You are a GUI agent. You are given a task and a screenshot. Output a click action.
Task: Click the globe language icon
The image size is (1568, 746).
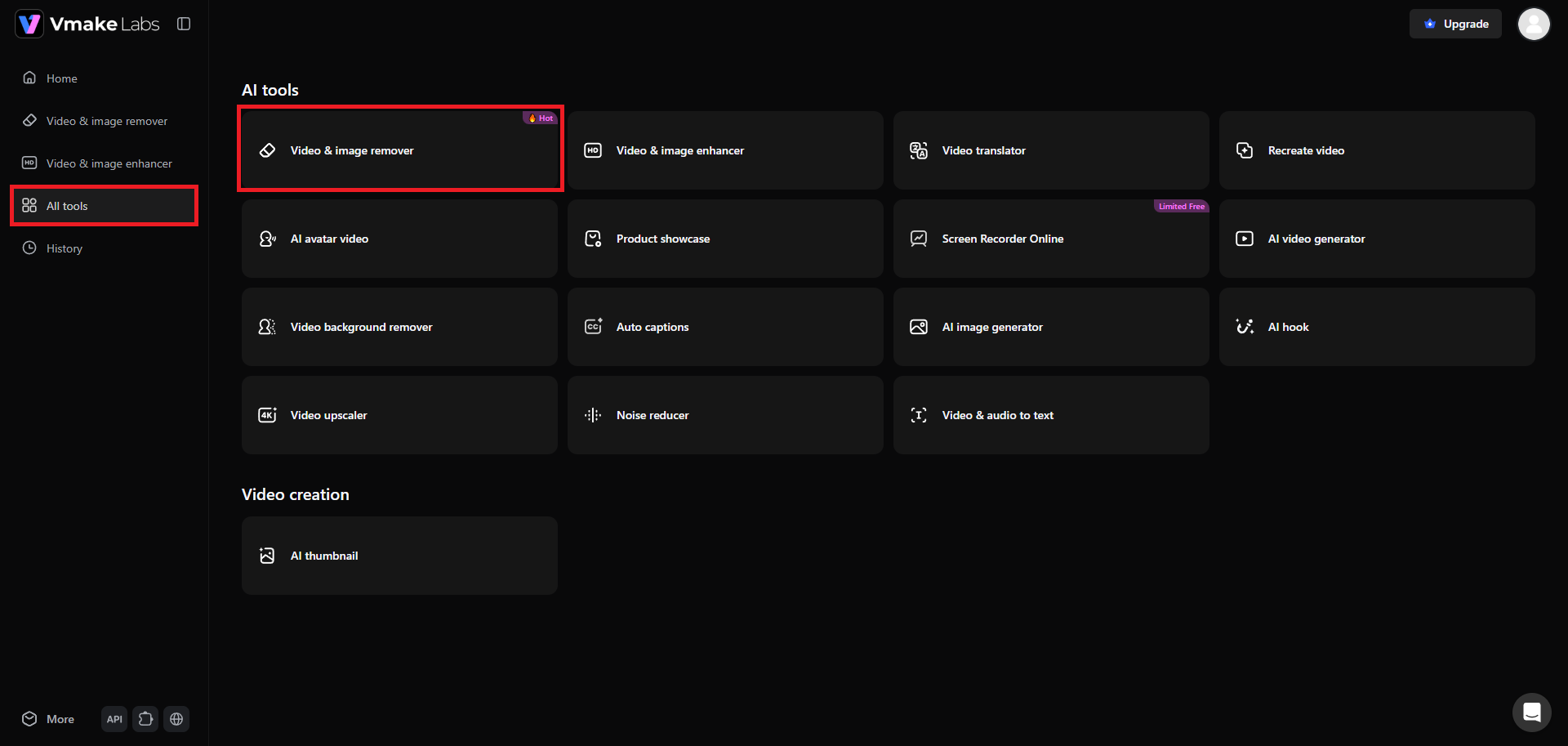point(176,719)
